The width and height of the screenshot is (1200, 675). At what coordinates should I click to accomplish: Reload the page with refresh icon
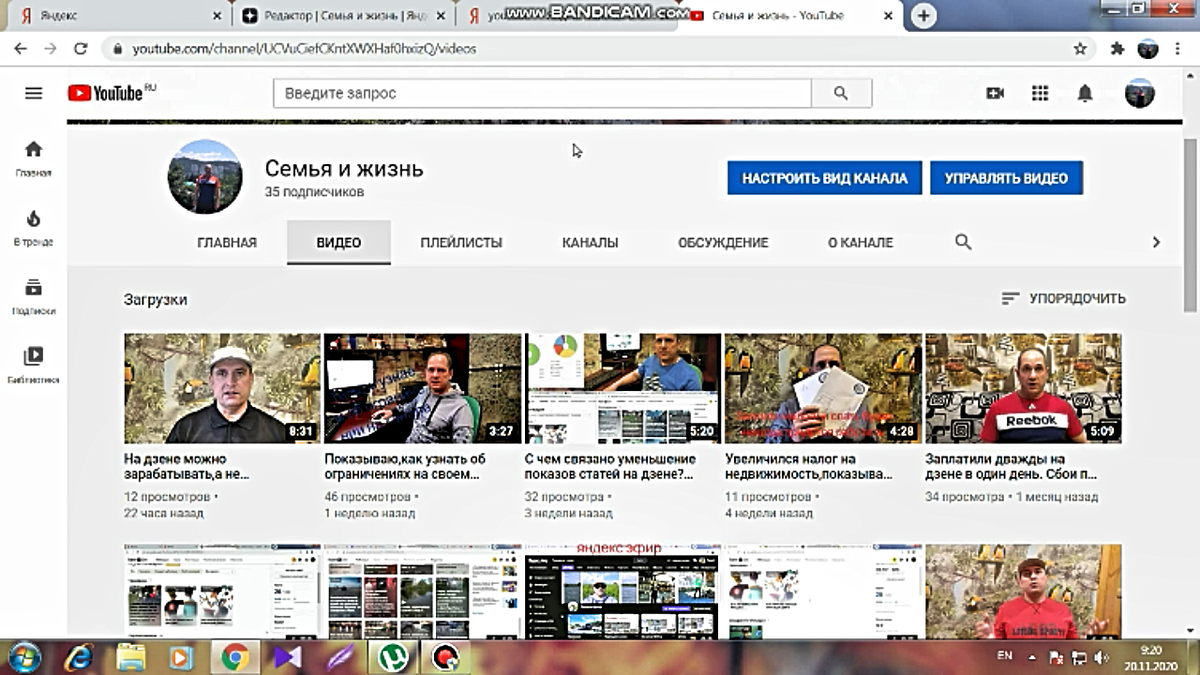click(x=81, y=48)
